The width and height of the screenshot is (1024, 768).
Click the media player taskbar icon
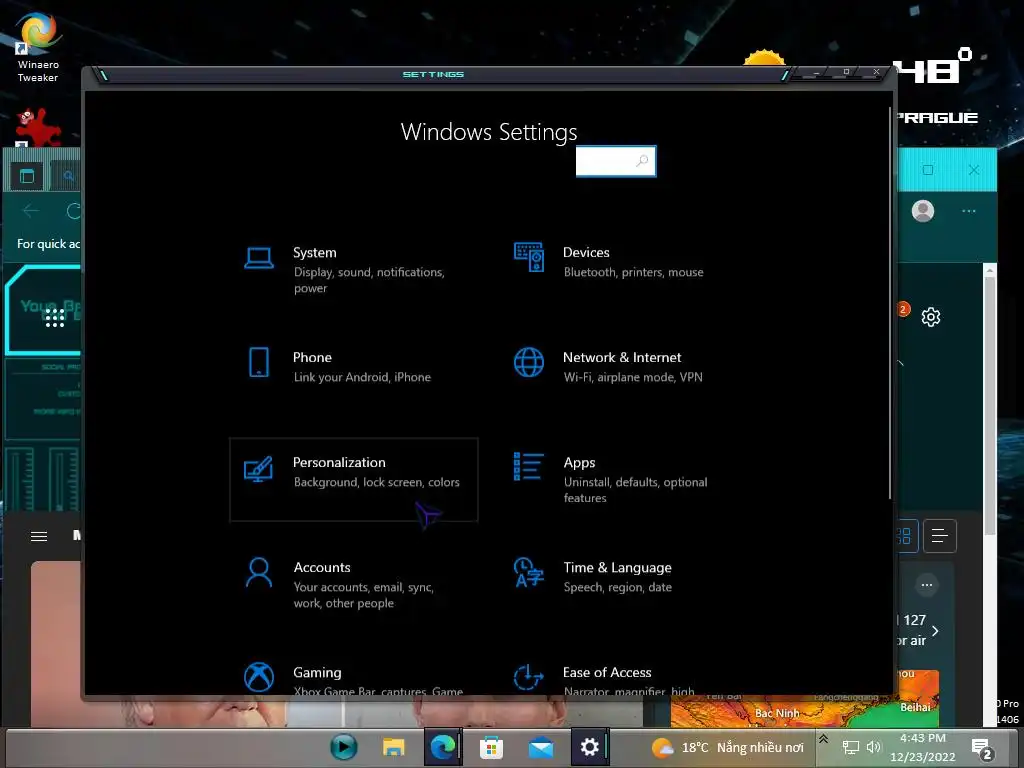[344, 746]
